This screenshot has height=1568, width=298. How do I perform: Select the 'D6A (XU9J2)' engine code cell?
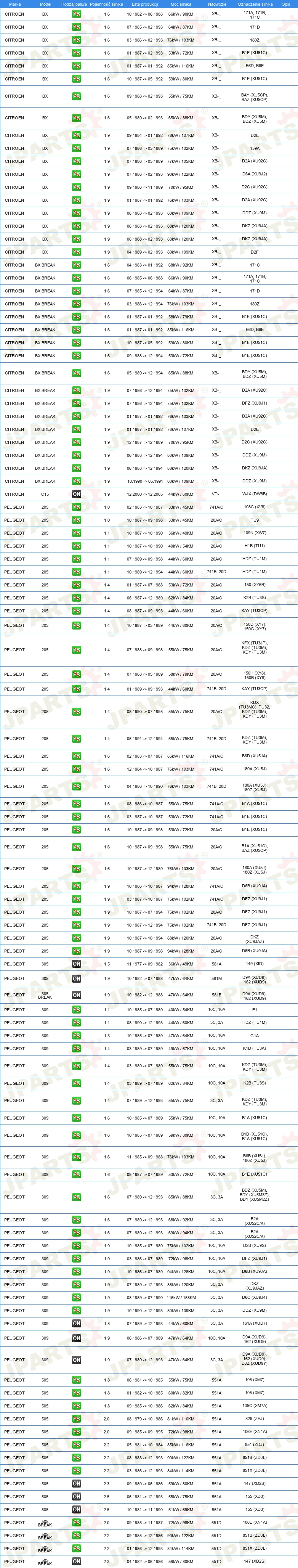tap(255, 174)
